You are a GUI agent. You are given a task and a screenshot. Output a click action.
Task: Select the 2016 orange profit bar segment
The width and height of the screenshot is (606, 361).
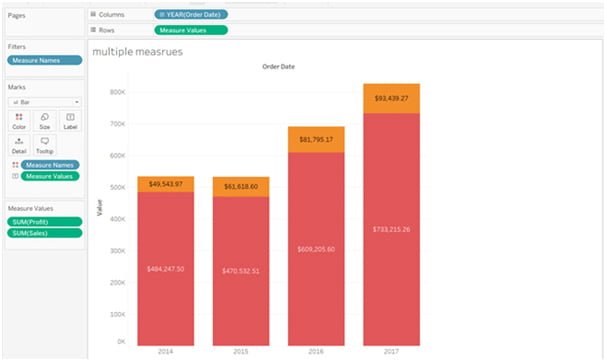(x=316, y=140)
